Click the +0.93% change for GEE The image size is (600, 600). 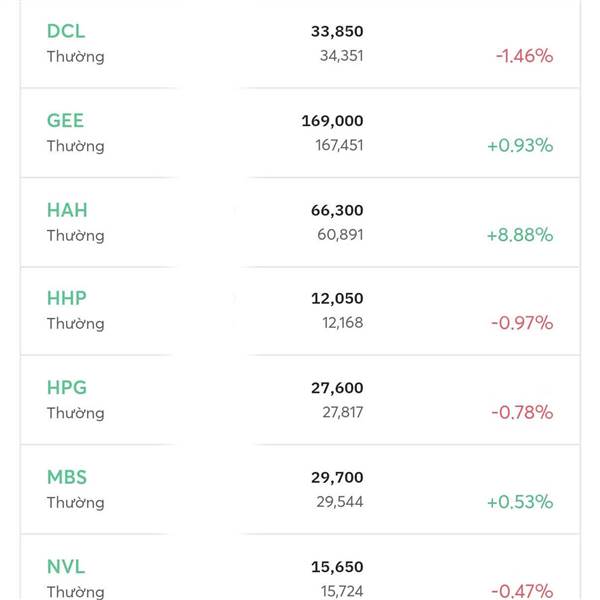coord(519,145)
